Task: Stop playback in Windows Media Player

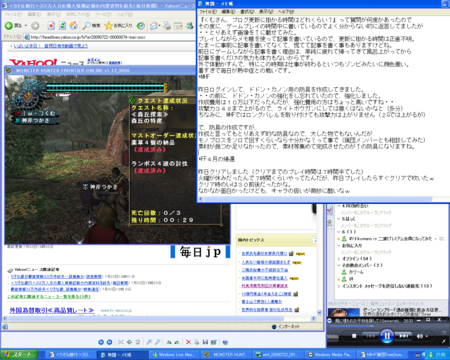Action: 354,336
